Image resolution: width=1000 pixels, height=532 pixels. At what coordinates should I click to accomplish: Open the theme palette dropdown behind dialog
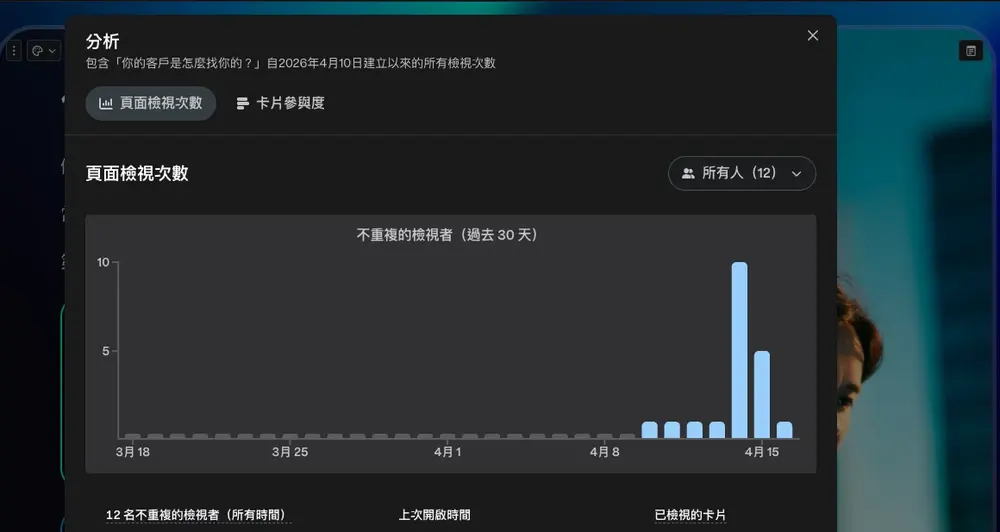[44, 51]
